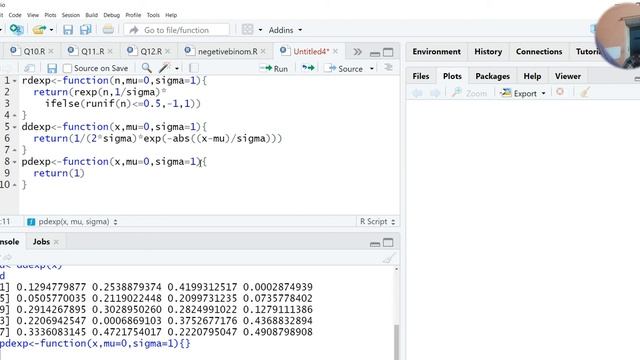Change file type via R Script selector

377,222
